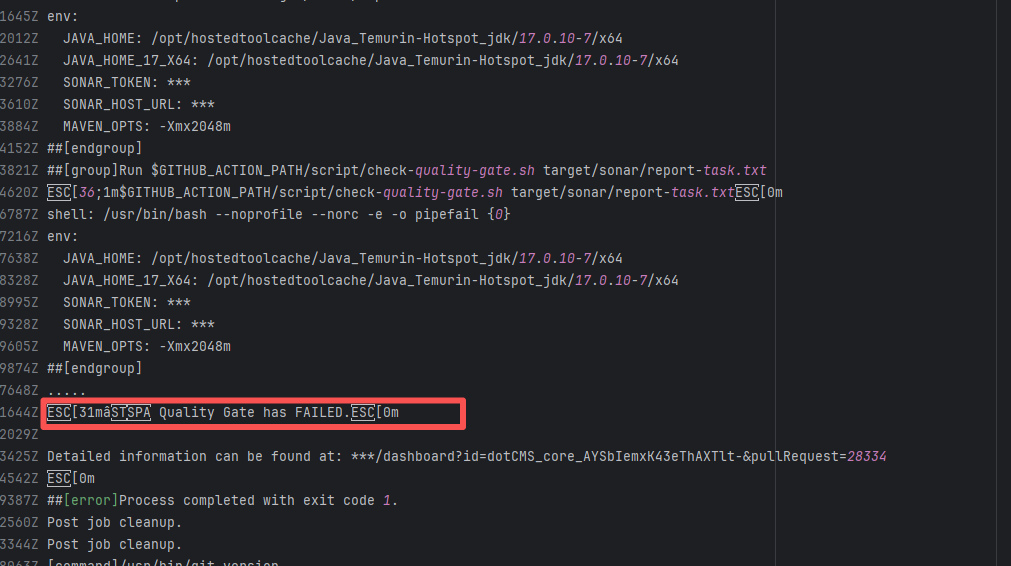The image size is (1011, 566).
Task: Click the ##[group]Run check-quality-gate.sh line
Action: 400,170
